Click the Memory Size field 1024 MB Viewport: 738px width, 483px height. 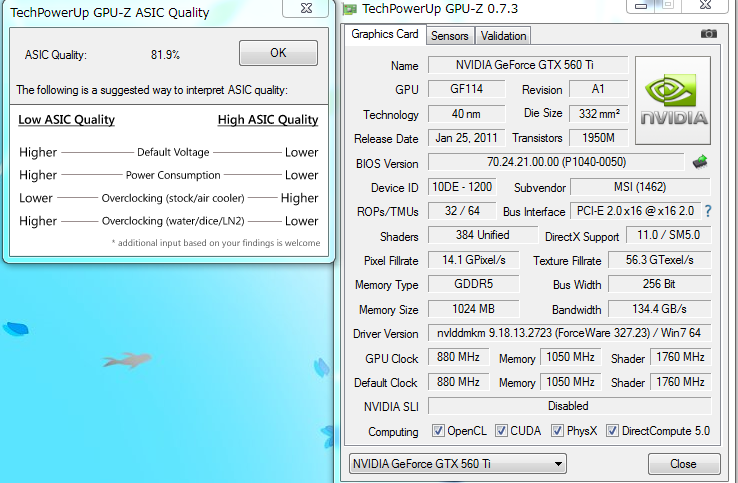473,309
